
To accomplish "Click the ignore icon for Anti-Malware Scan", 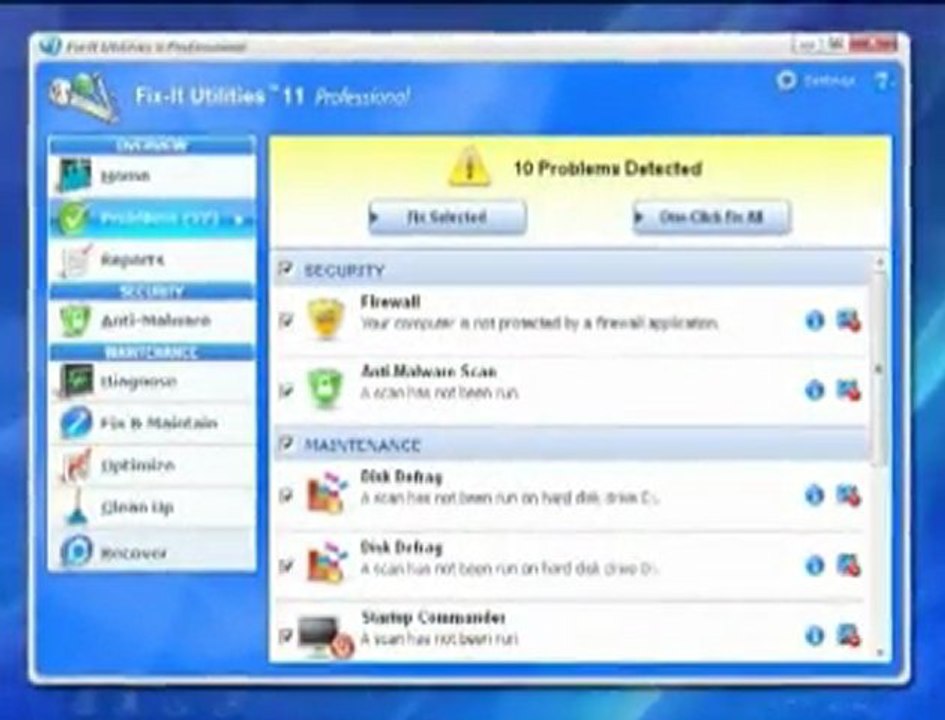I will (x=849, y=390).
